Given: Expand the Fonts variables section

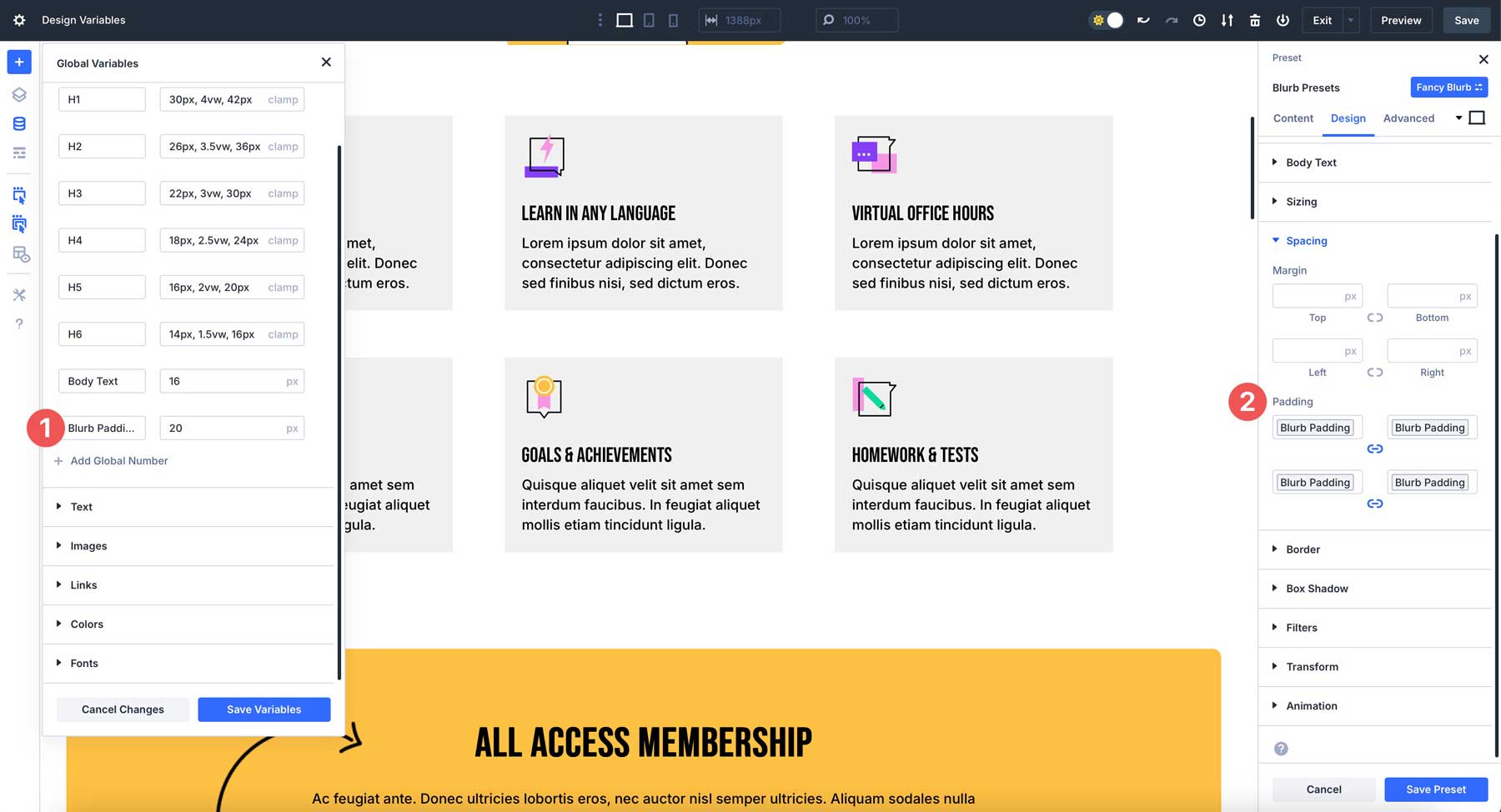Looking at the screenshot, I should tap(188, 664).
